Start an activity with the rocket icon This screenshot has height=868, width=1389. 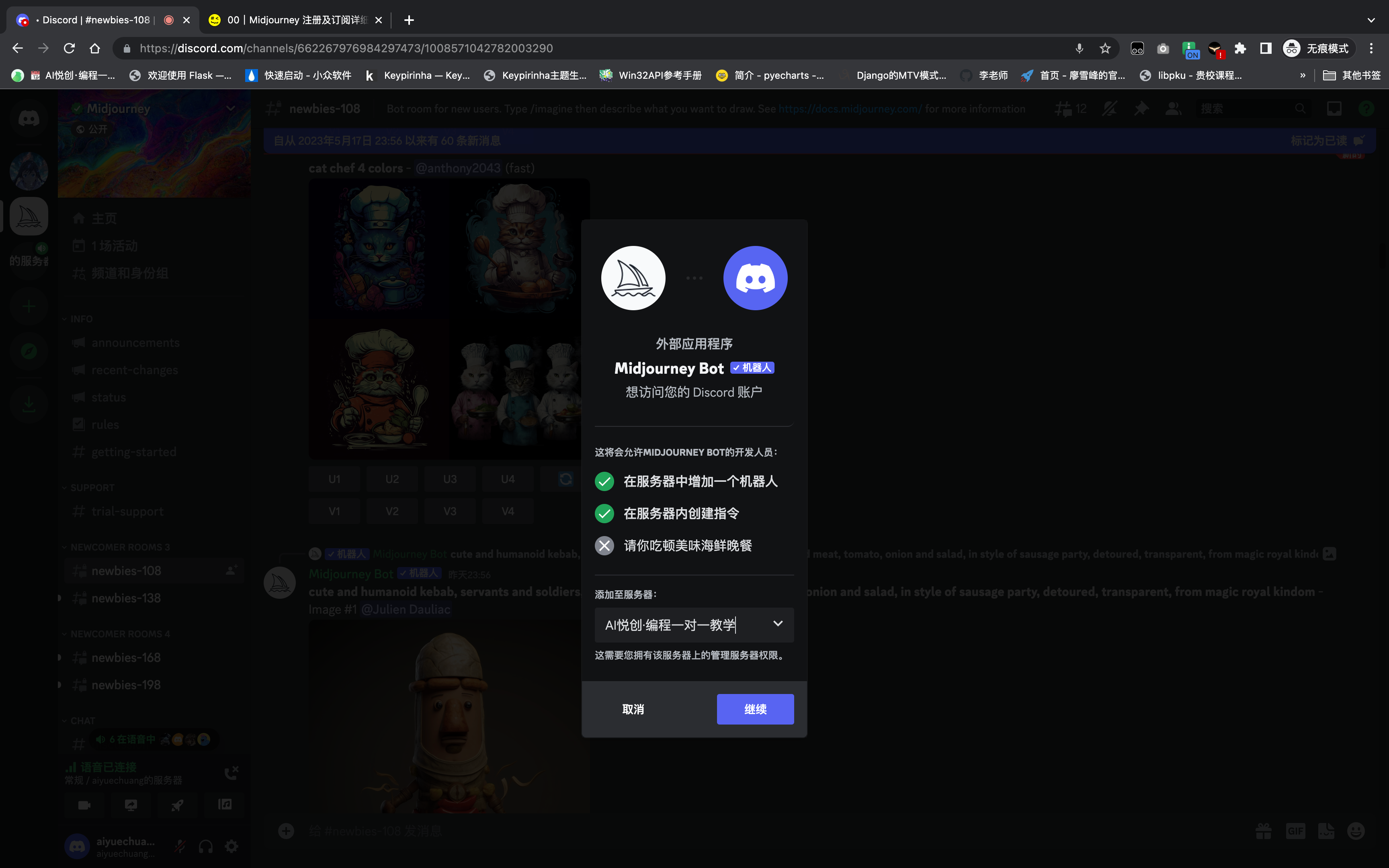coord(177,805)
